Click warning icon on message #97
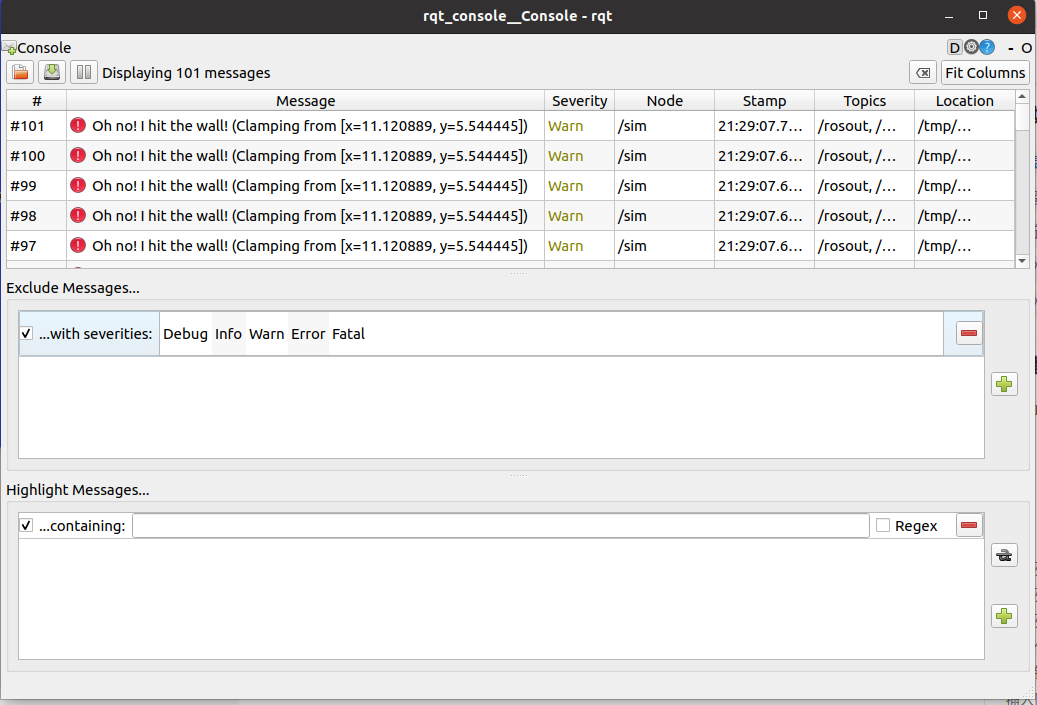The image size is (1037, 705). pos(78,245)
